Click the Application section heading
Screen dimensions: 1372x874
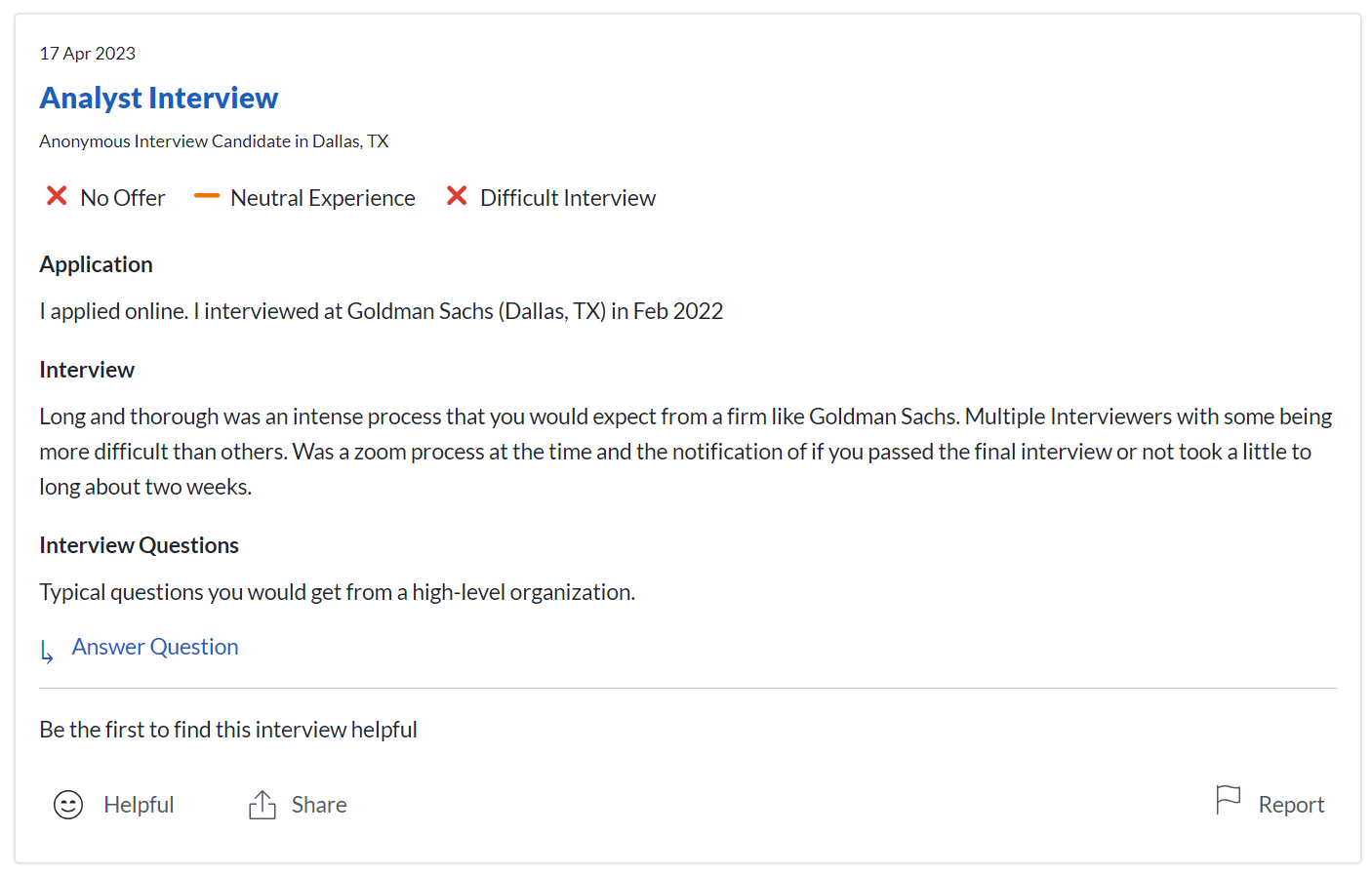(96, 264)
